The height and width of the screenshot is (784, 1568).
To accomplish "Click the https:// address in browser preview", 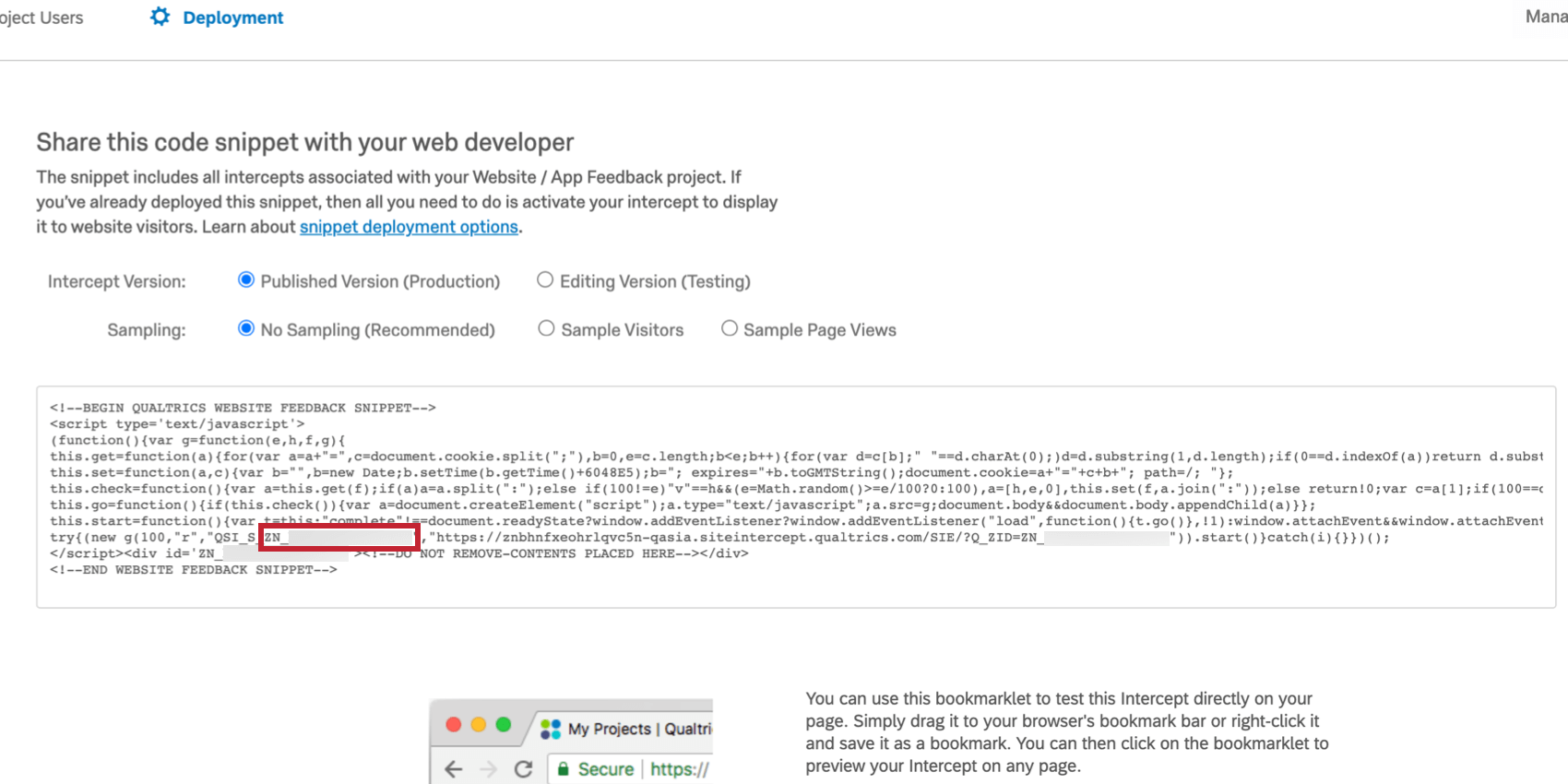I will point(680,769).
